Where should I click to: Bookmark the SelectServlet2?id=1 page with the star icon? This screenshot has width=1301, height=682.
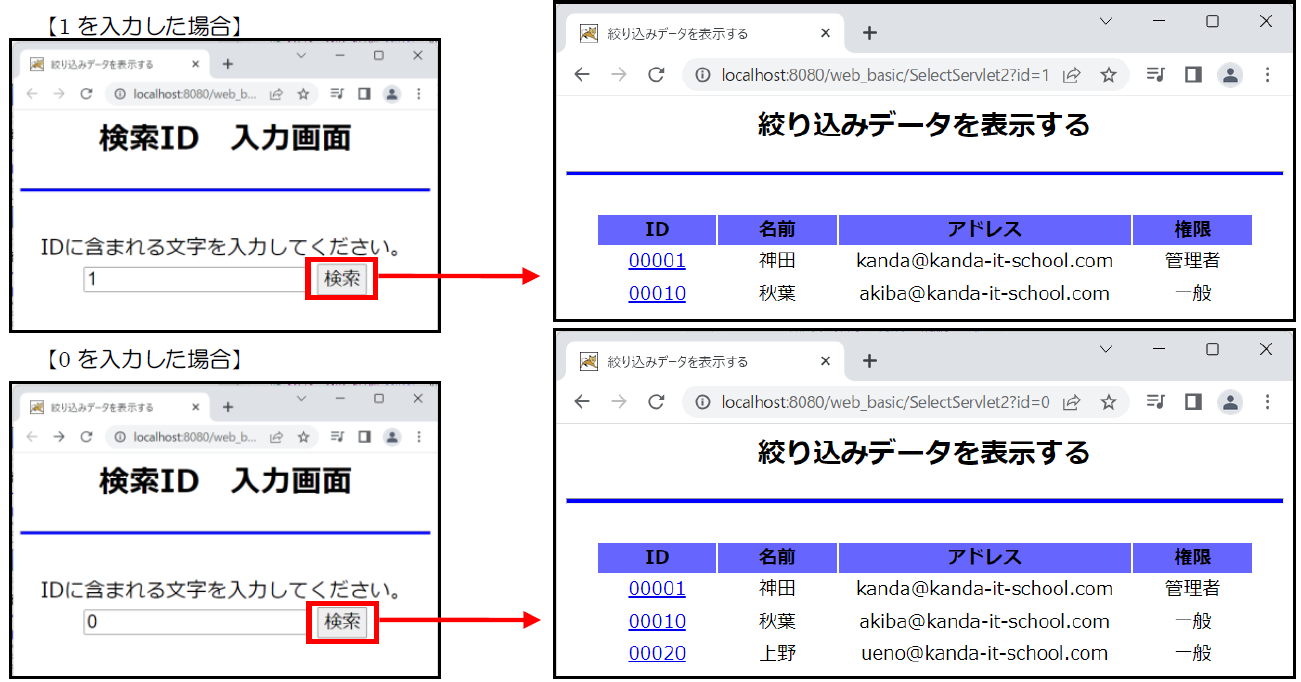pos(1108,75)
